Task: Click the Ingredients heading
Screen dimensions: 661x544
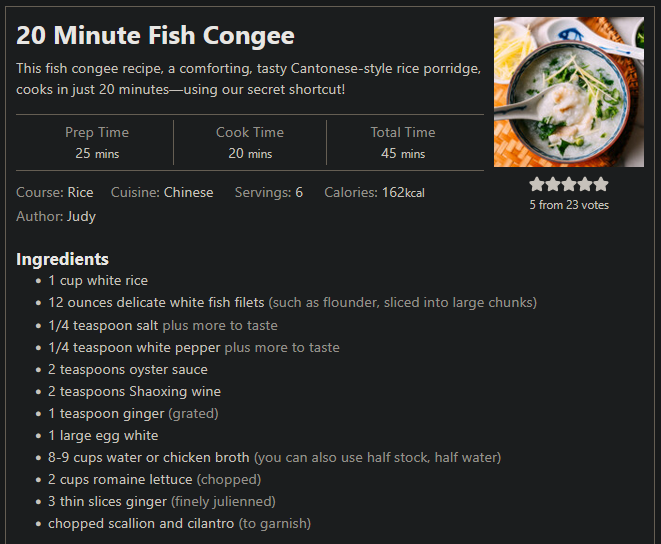Action: pyautogui.click(x=62, y=259)
